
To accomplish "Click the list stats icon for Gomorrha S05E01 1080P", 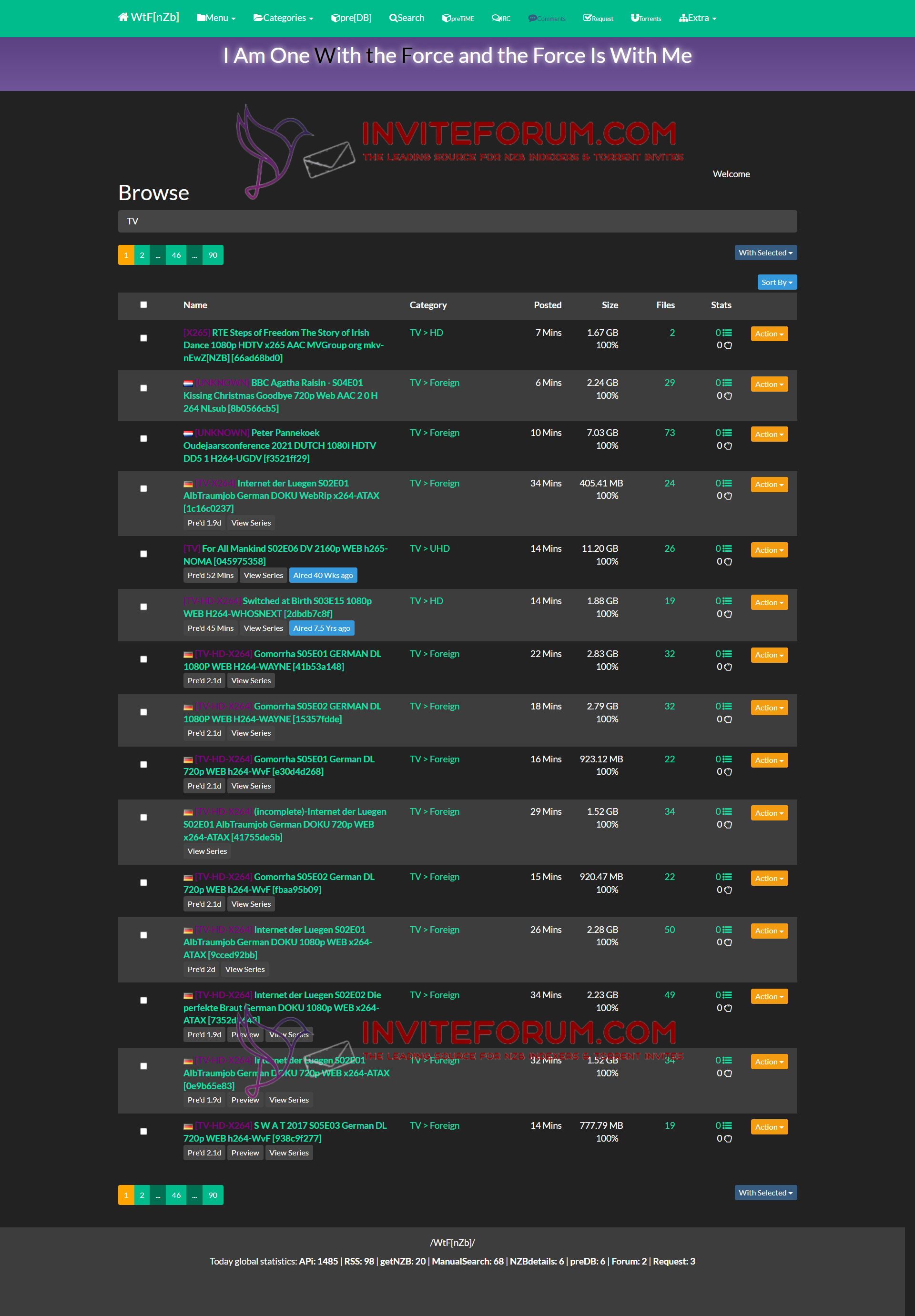I will 728,654.
